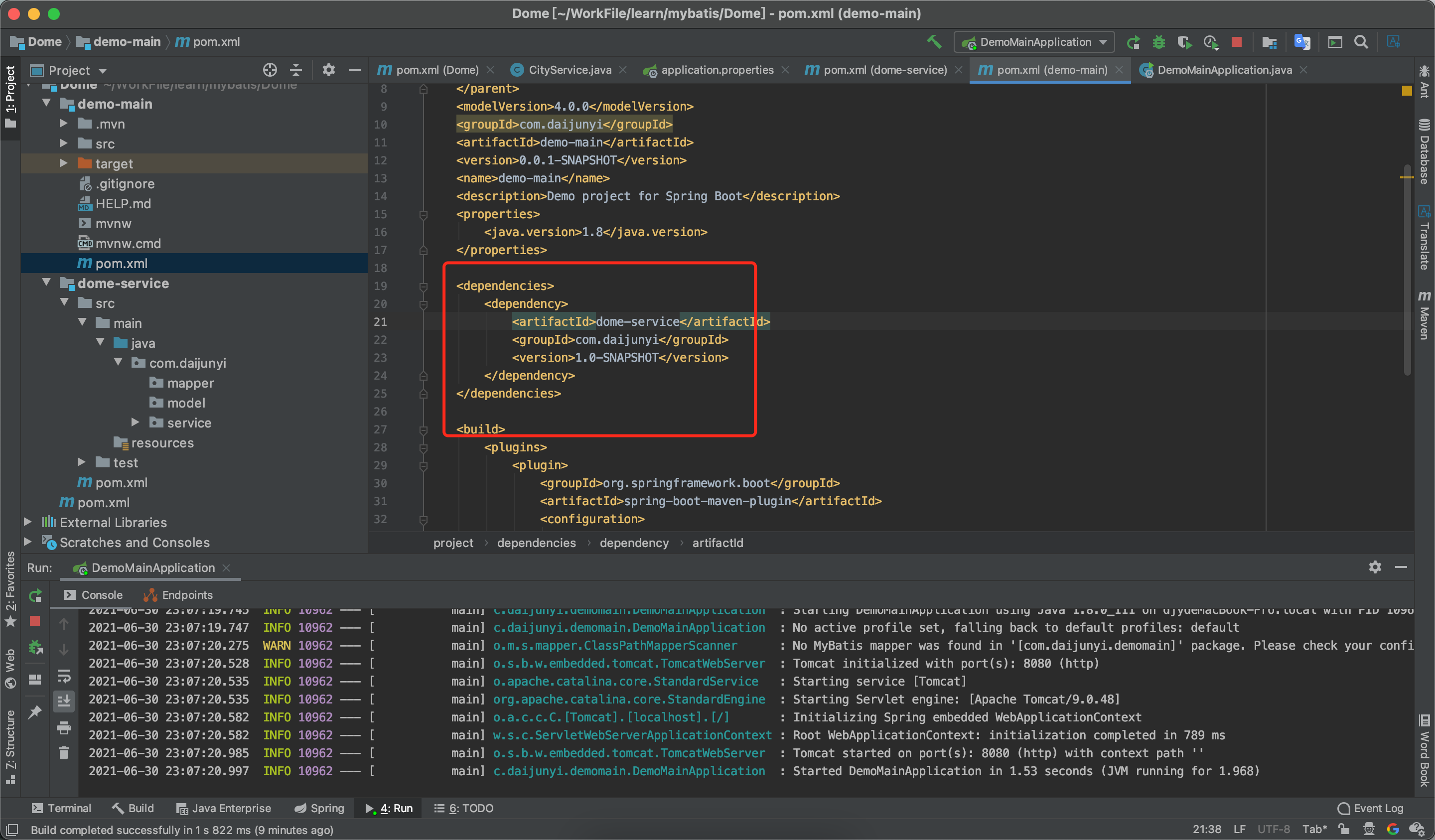Screen dimensions: 1435x840
Task: Open the Build tool window
Action: click(133, 809)
